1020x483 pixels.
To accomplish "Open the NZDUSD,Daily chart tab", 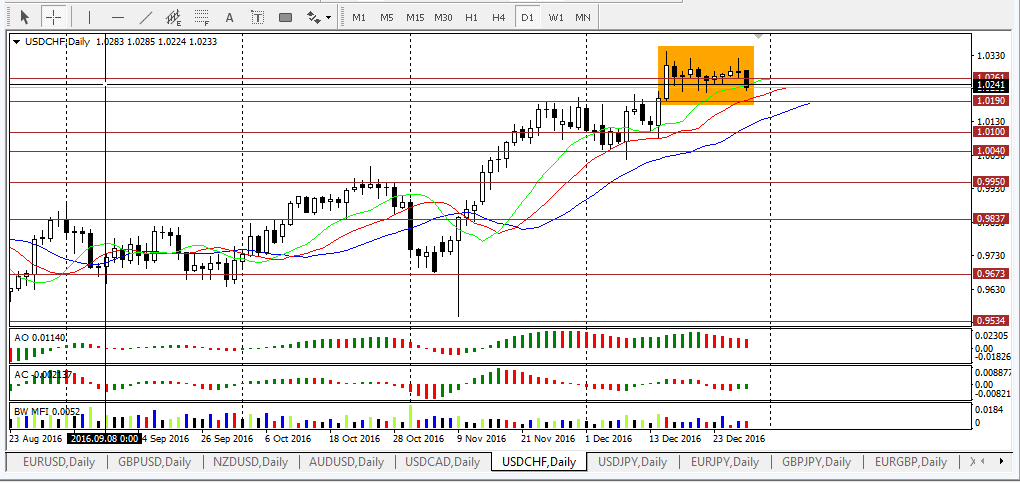I will click(250, 462).
